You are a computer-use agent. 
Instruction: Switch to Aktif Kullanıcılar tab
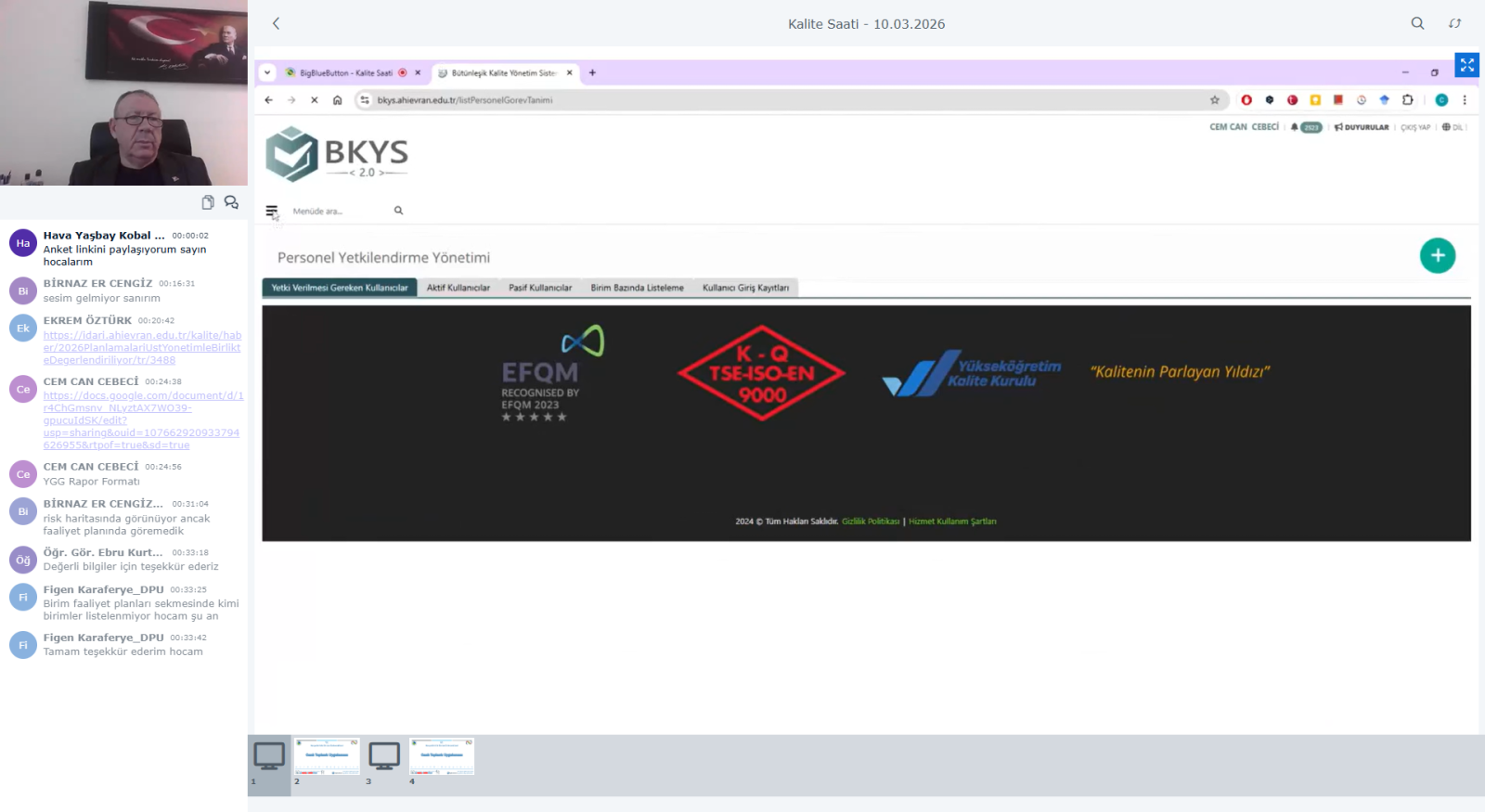point(458,288)
